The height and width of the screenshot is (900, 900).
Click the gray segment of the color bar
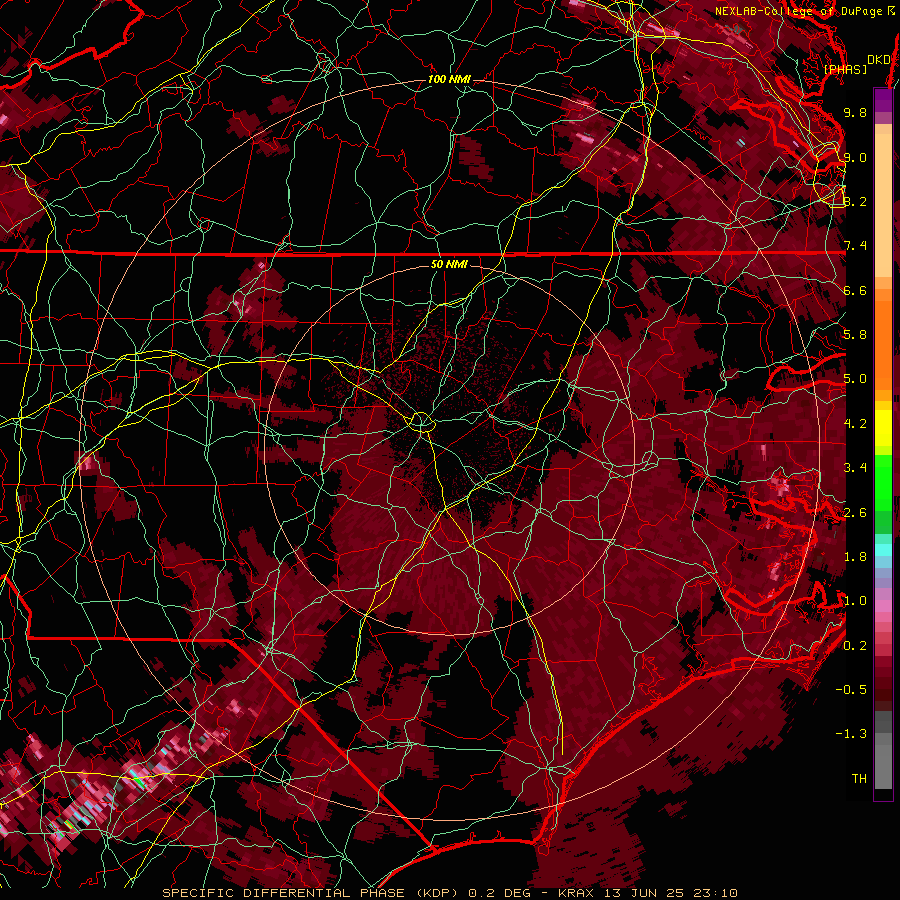tap(883, 750)
